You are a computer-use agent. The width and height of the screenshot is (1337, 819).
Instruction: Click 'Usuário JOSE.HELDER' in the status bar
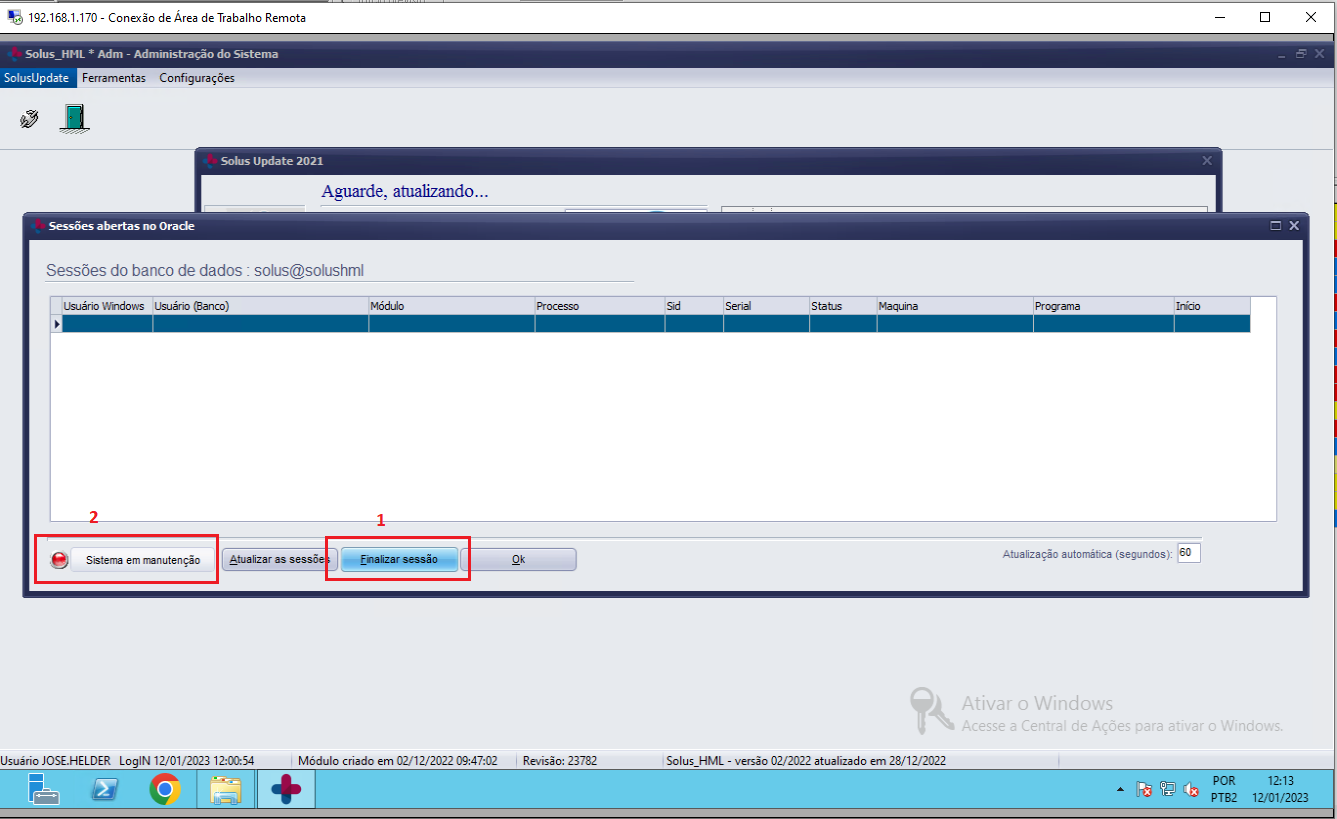[57, 761]
